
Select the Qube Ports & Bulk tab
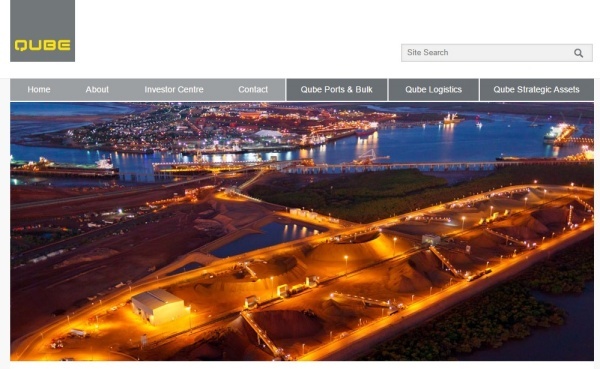pos(336,90)
